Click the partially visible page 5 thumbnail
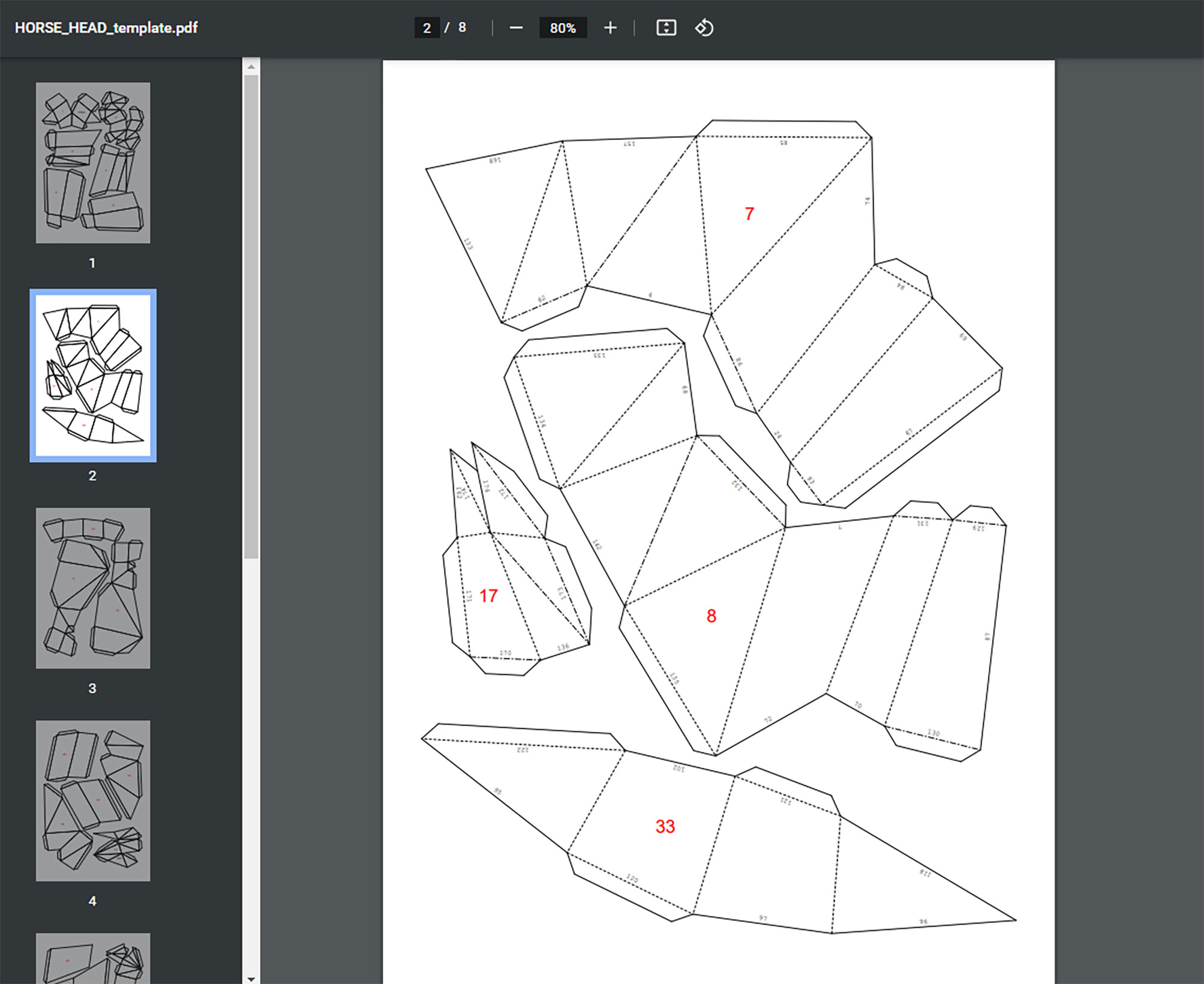The height and width of the screenshot is (984, 1204). (93, 958)
